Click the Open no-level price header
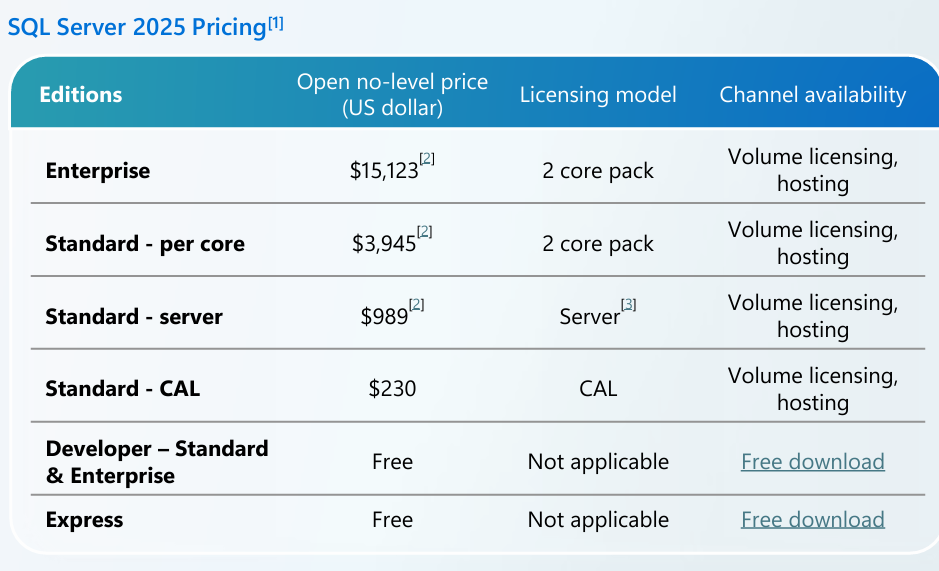The width and height of the screenshot is (939, 571). tap(392, 95)
